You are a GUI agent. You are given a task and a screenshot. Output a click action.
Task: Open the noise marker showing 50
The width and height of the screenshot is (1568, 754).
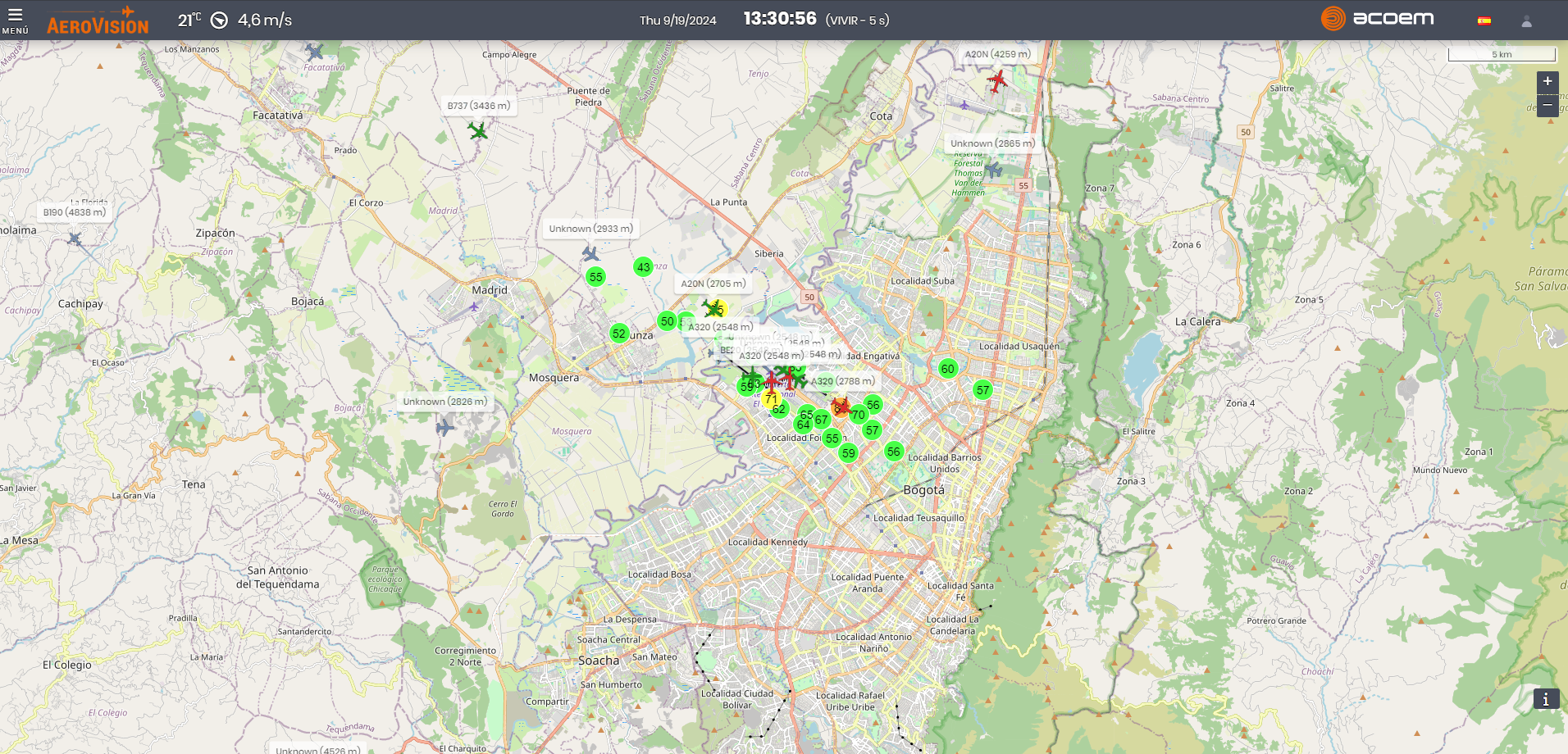click(668, 321)
